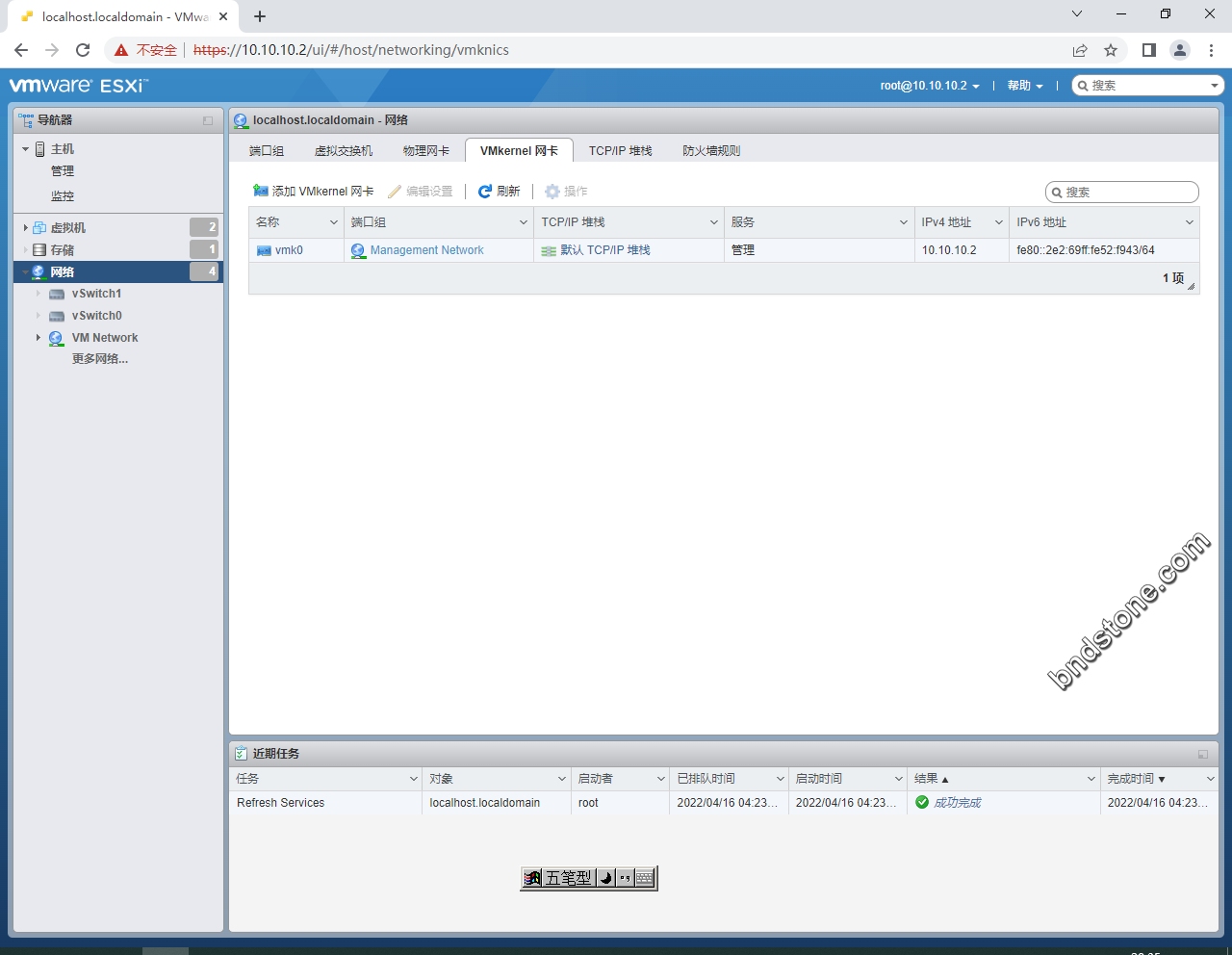Open the Tasks (任务) column dropdown in recent tasks

click(x=414, y=779)
